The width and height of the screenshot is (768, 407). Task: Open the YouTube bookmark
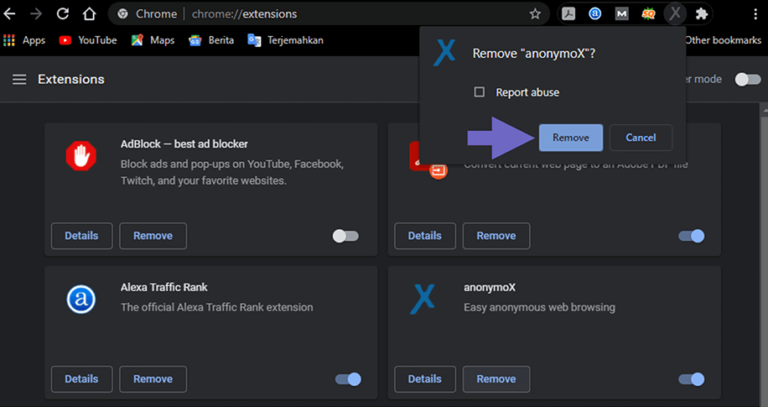88,40
